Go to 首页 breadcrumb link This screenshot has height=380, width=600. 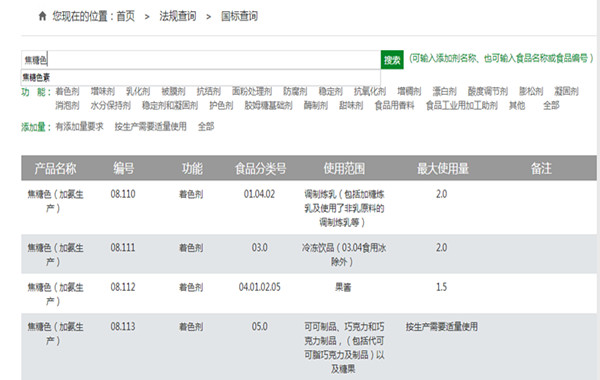point(126,16)
